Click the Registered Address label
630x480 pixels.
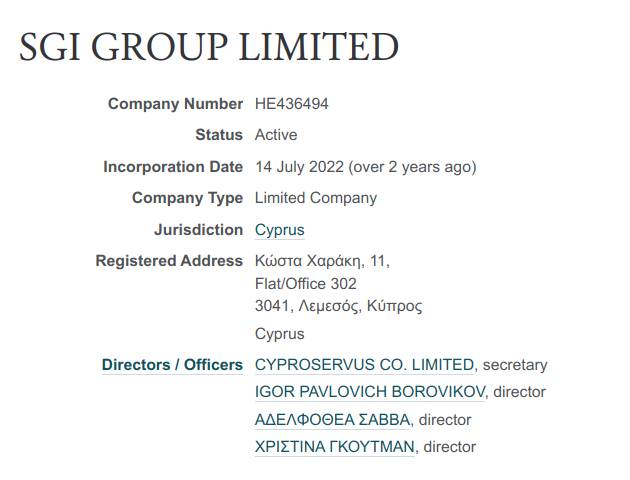click(169, 261)
